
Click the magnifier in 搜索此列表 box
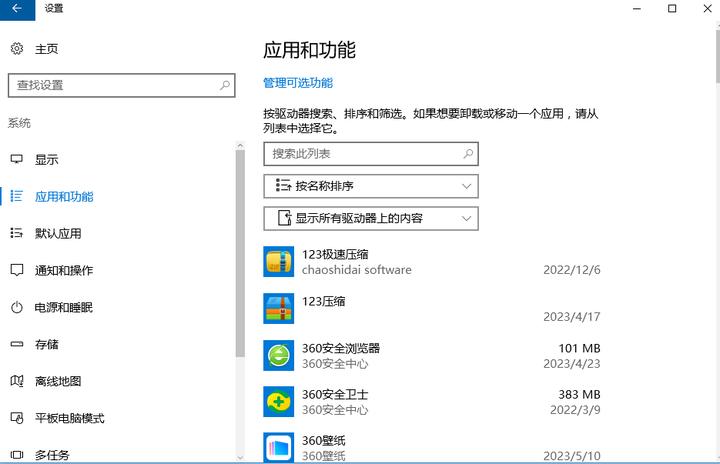pos(468,153)
